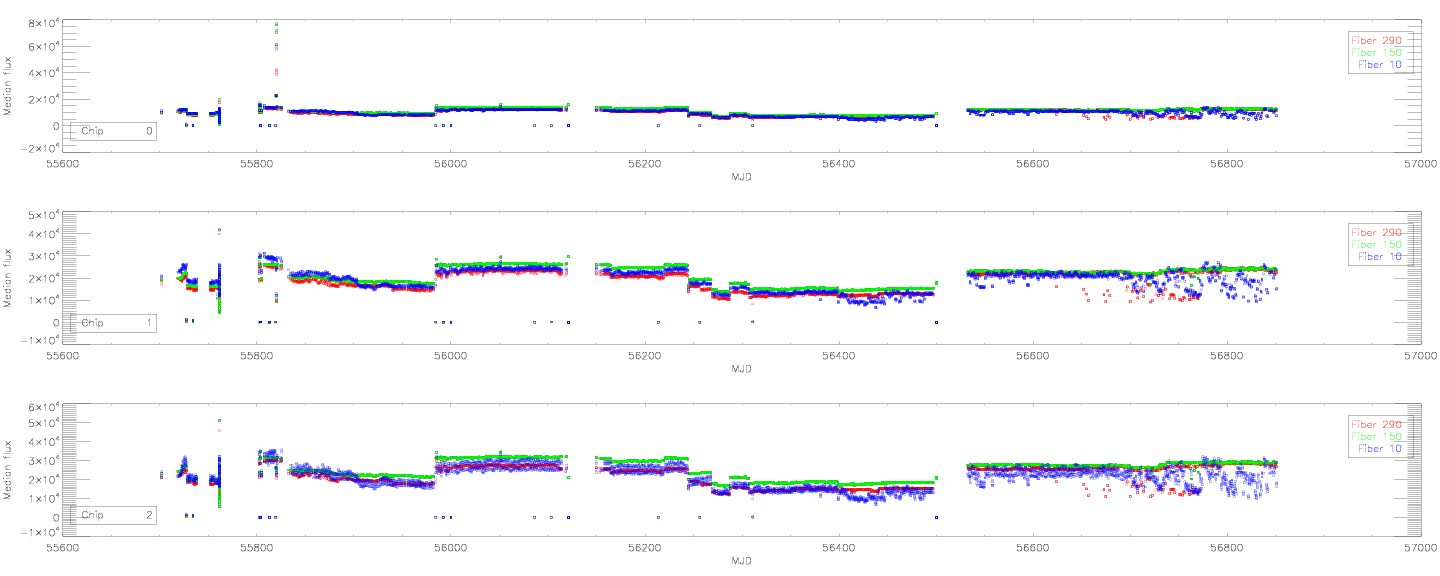The height and width of the screenshot is (576, 1440).
Task: Click the MJD axis title under top plot
Action: click(x=741, y=177)
